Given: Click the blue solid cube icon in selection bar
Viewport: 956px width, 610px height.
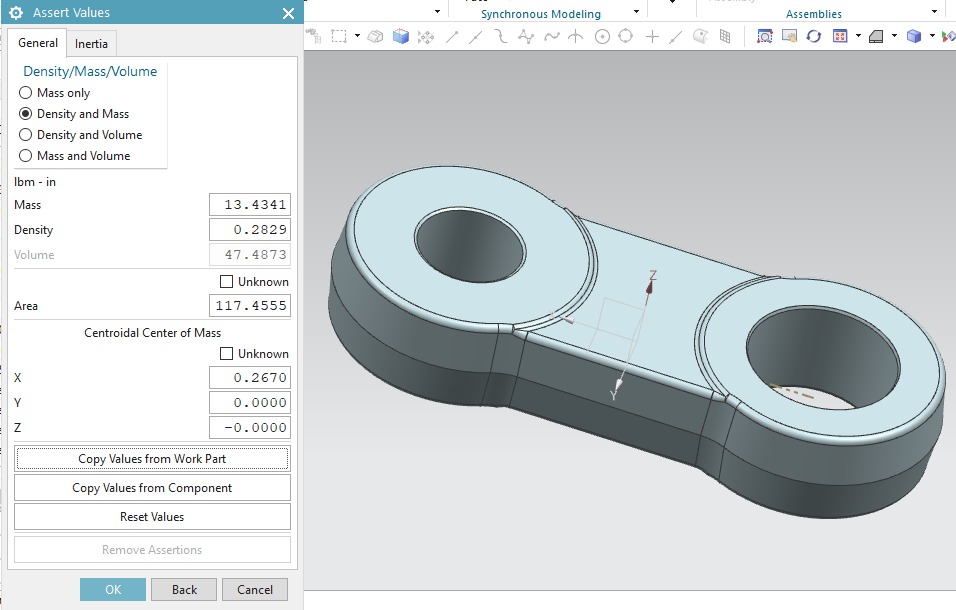Looking at the screenshot, I should point(401,36).
